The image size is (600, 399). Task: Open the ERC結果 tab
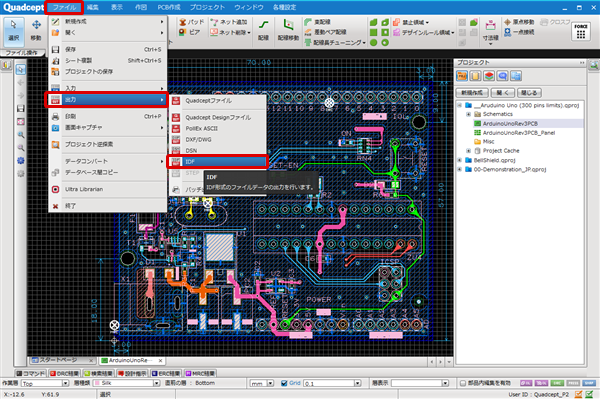tap(166, 373)
